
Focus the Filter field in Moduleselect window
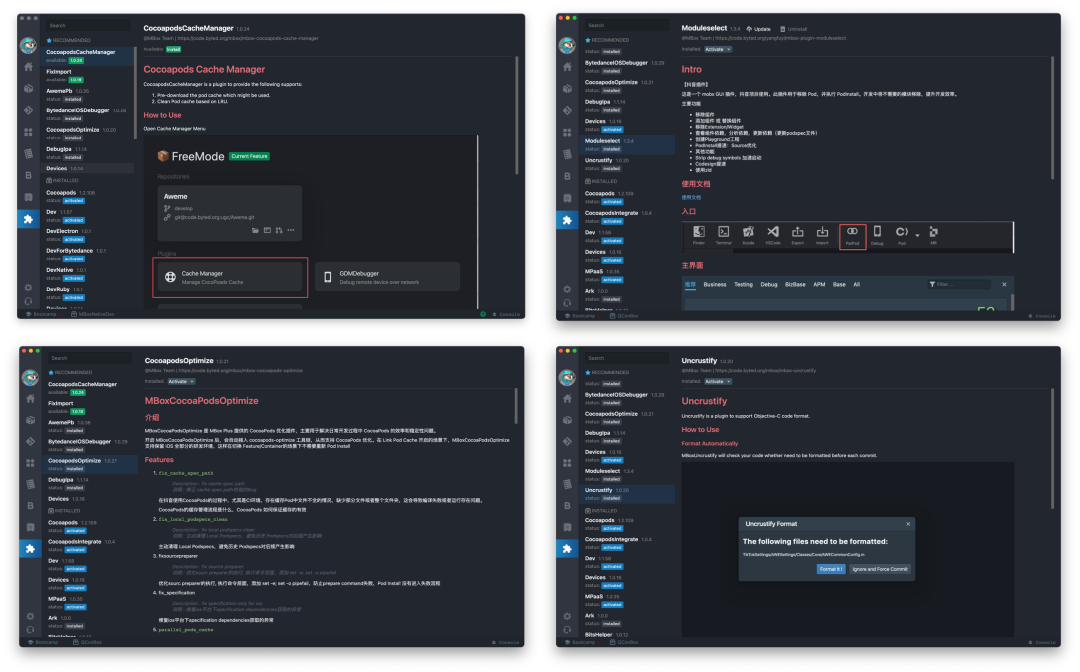pyautogui.click(x=960, y=284)
